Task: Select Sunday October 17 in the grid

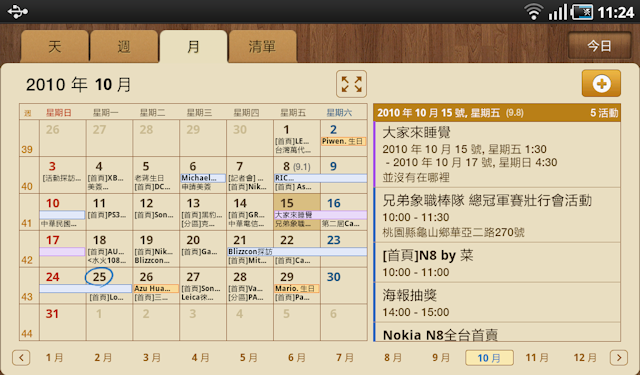Action: (x=63, y=249)
